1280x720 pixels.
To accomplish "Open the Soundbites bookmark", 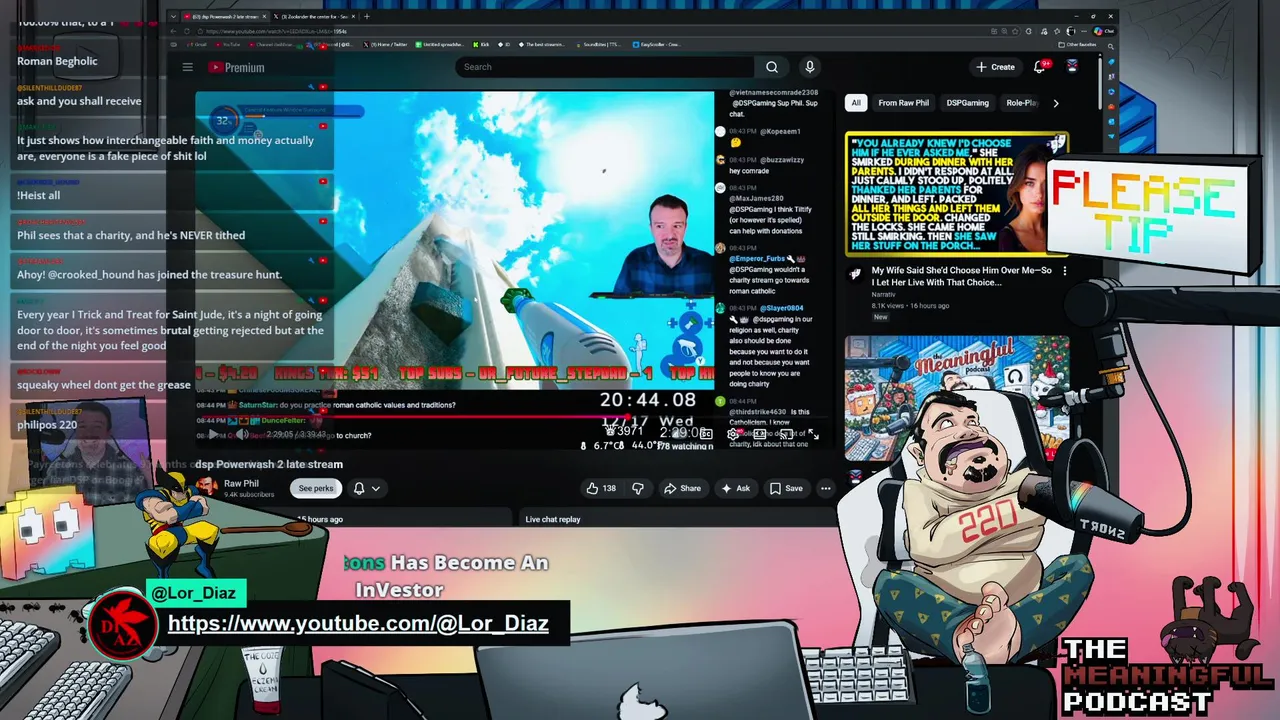I will coord(598,44).
